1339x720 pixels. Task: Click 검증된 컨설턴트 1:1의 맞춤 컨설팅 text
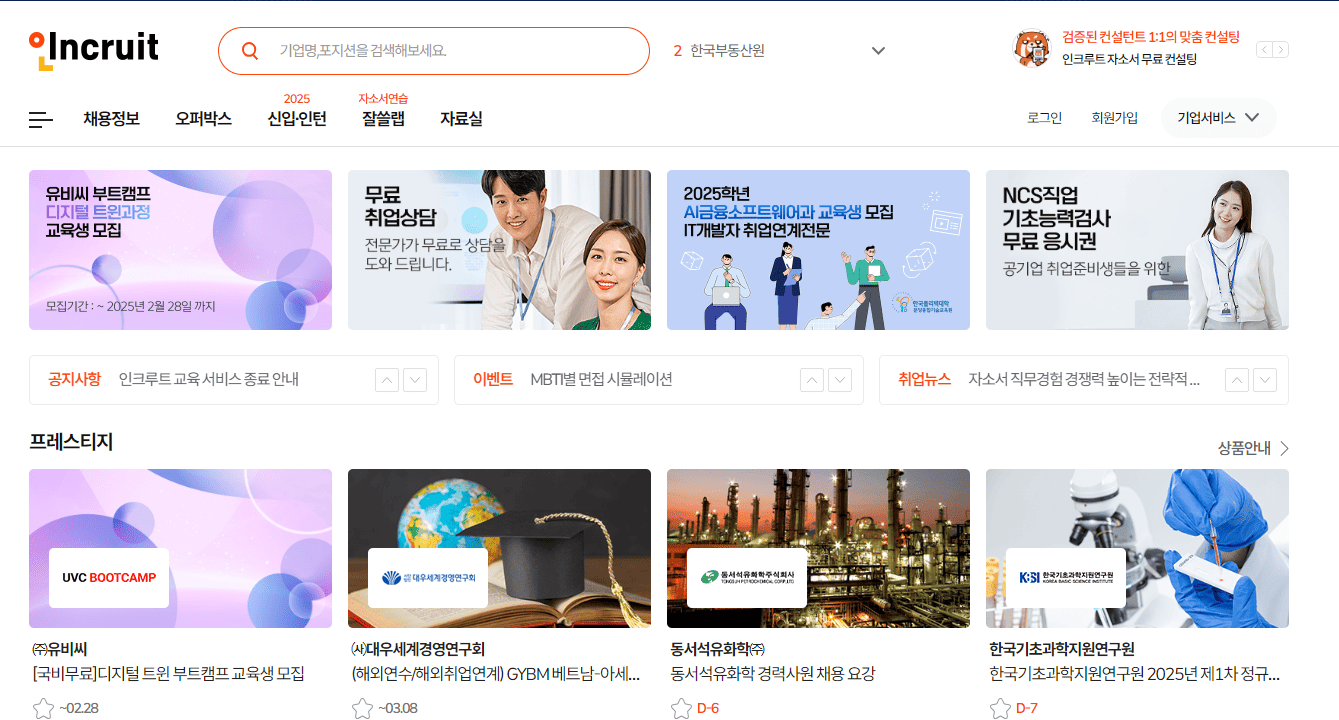(x=1151, y=37)
